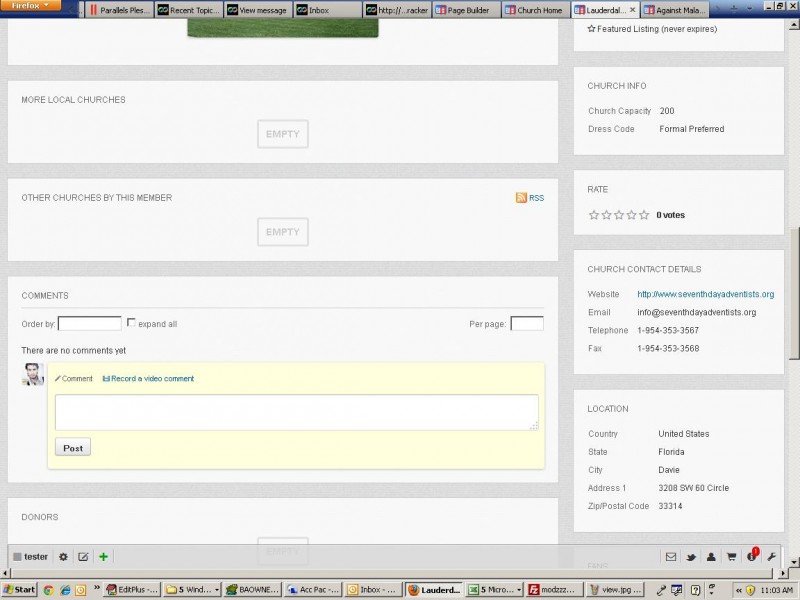Switch to the Page Builder tab

(466, 10)
